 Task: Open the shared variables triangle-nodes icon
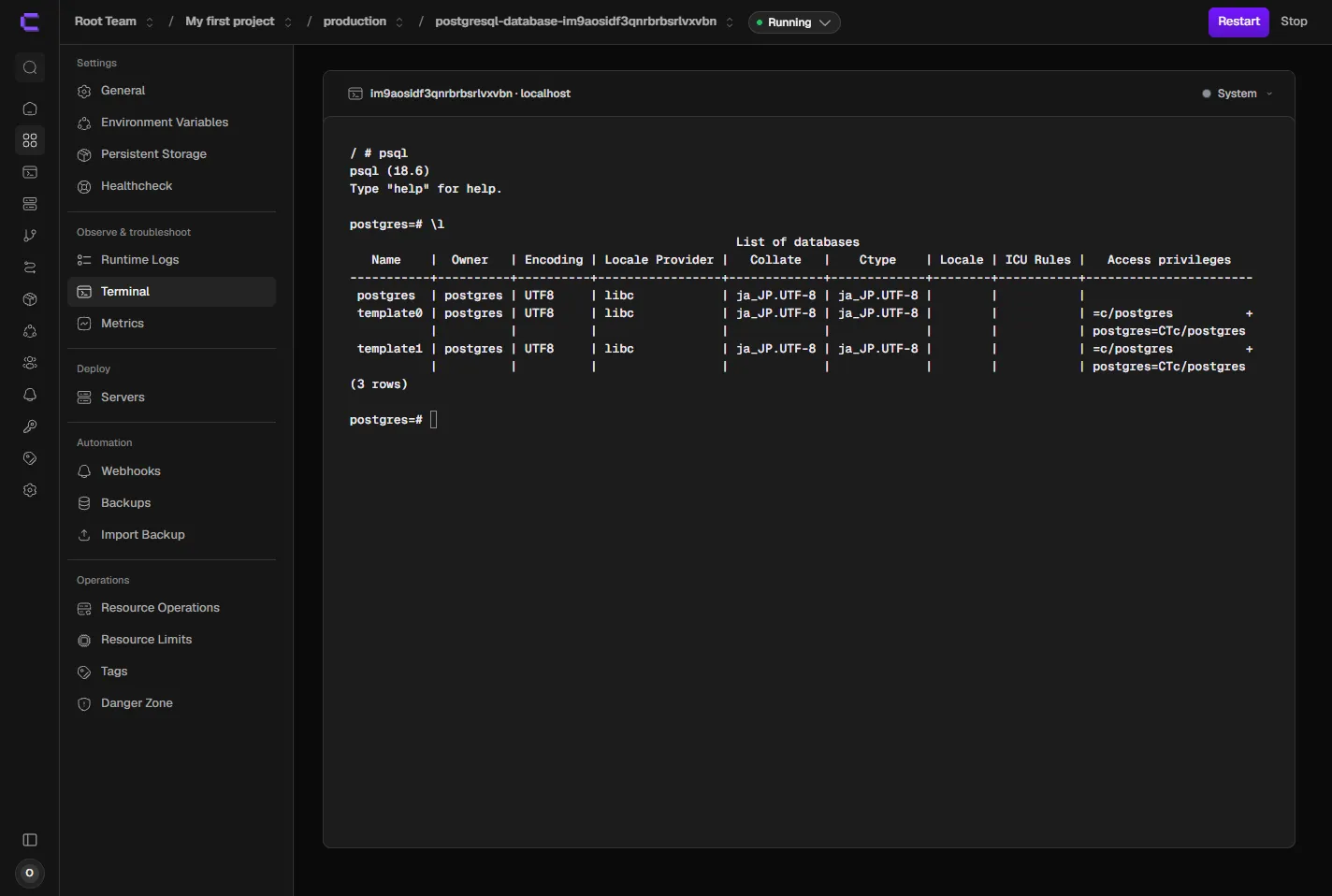click(30, 331)
